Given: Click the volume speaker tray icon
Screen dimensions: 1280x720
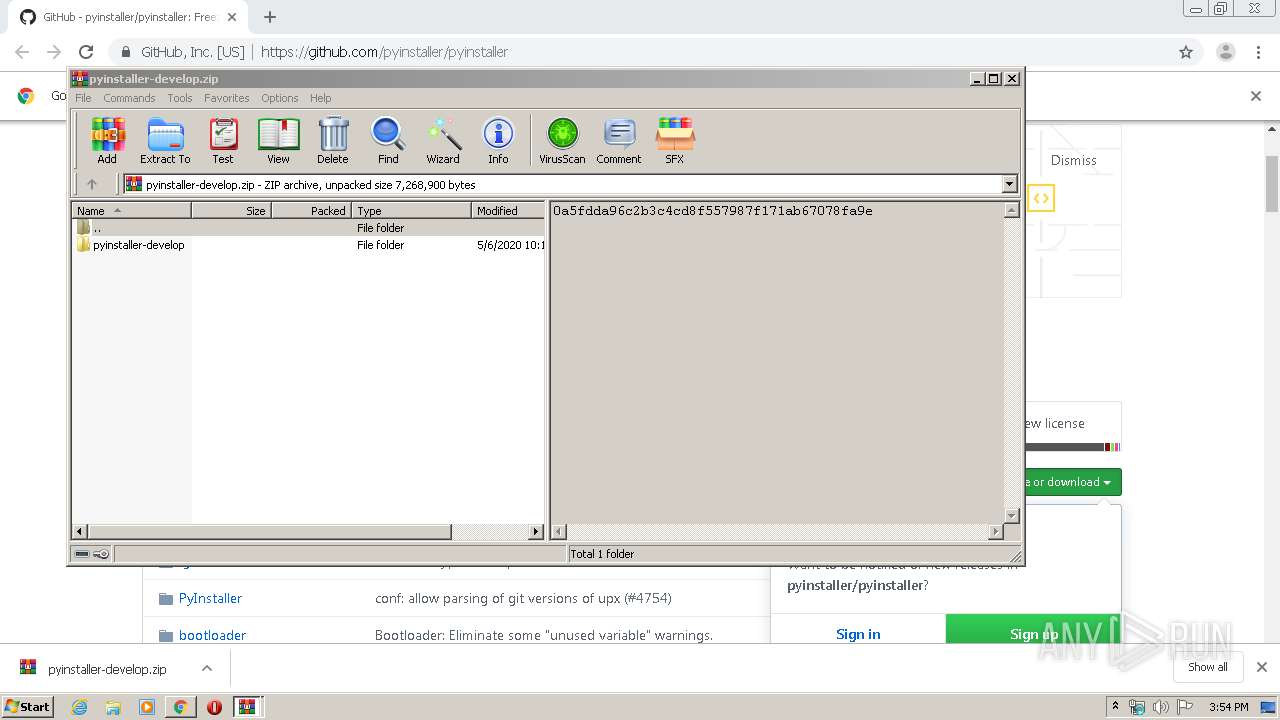Looking at the screenshot, I should [x=1160, y=707].
